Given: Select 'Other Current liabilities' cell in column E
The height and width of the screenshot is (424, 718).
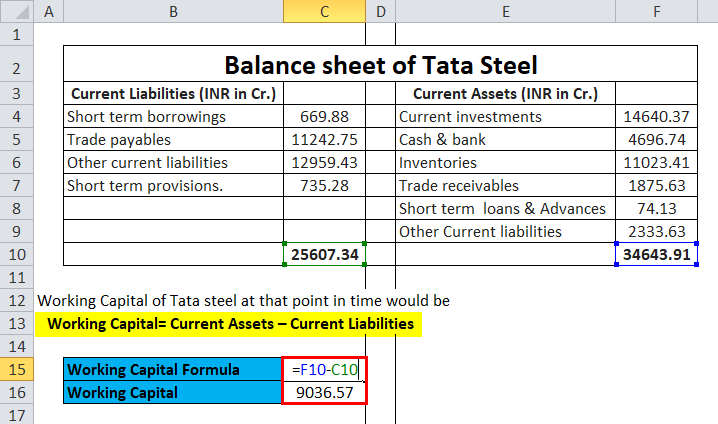Looking at the screenshot, I should coord(506,231).
